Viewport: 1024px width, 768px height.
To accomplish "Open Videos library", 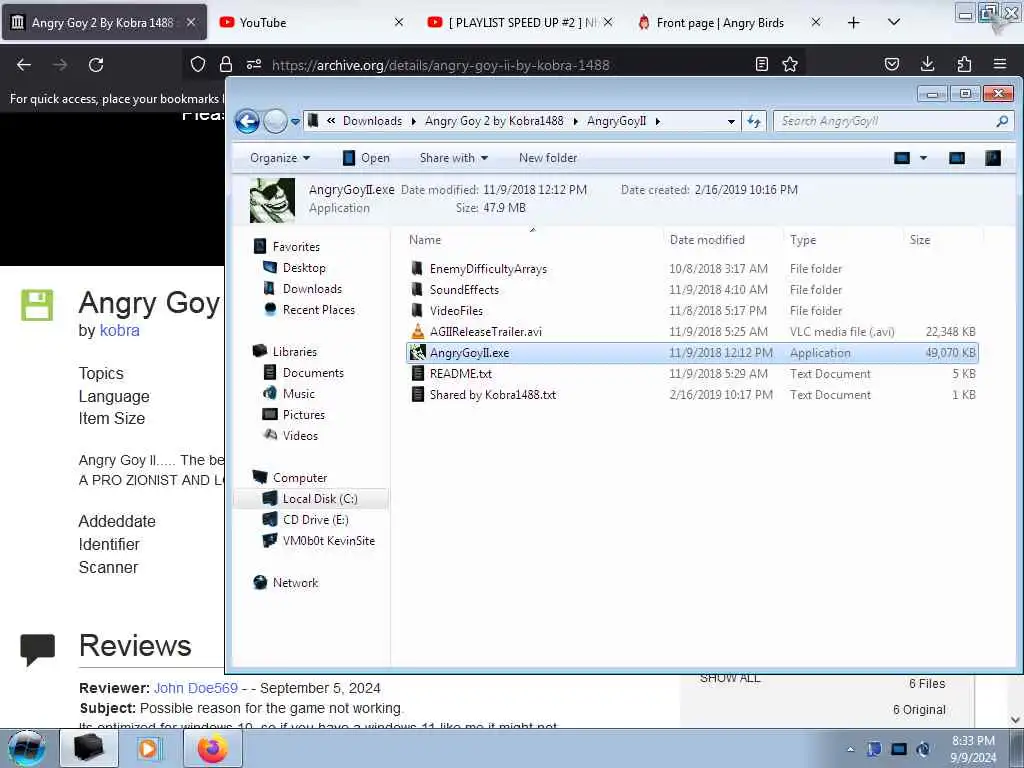I will pyautogui.click(x=300, y=435).
